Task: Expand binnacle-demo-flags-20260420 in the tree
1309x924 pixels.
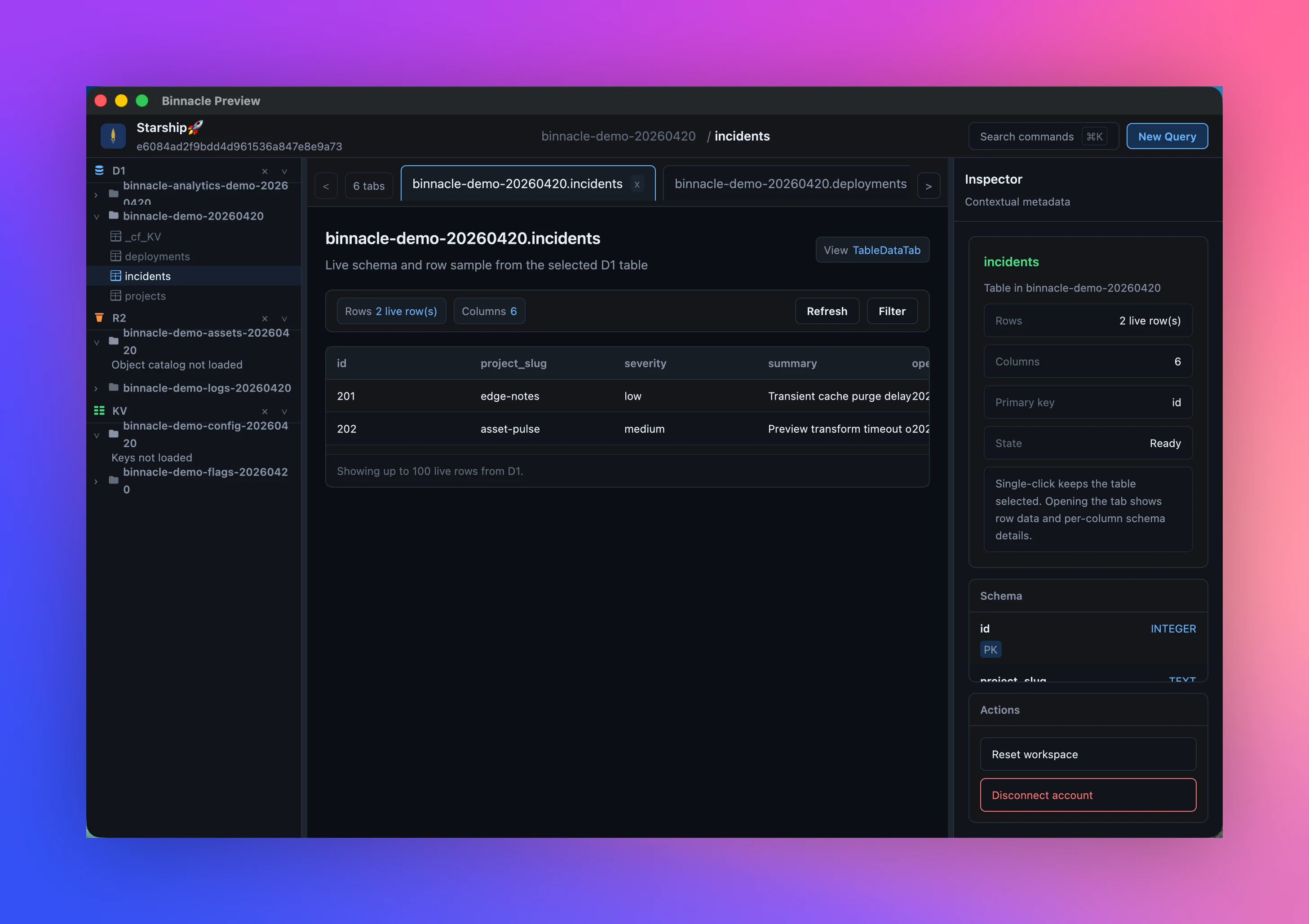Action: (96, 481)
